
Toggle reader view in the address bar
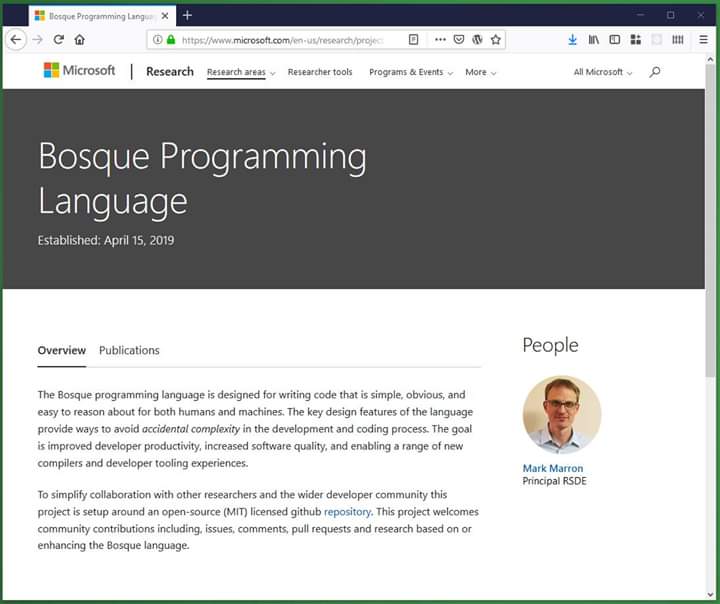coord(413,40)
